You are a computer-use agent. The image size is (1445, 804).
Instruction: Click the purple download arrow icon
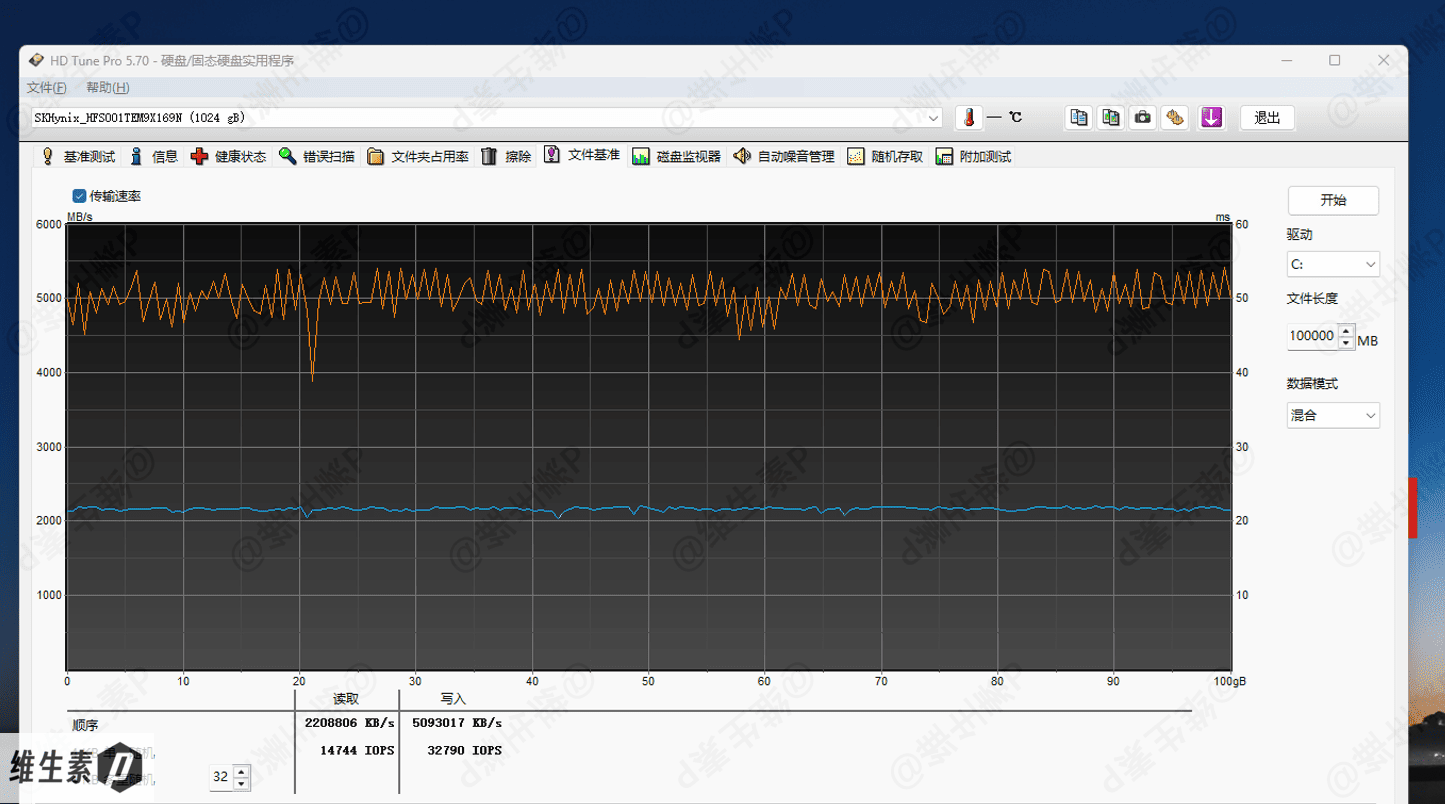(1211, 118)
